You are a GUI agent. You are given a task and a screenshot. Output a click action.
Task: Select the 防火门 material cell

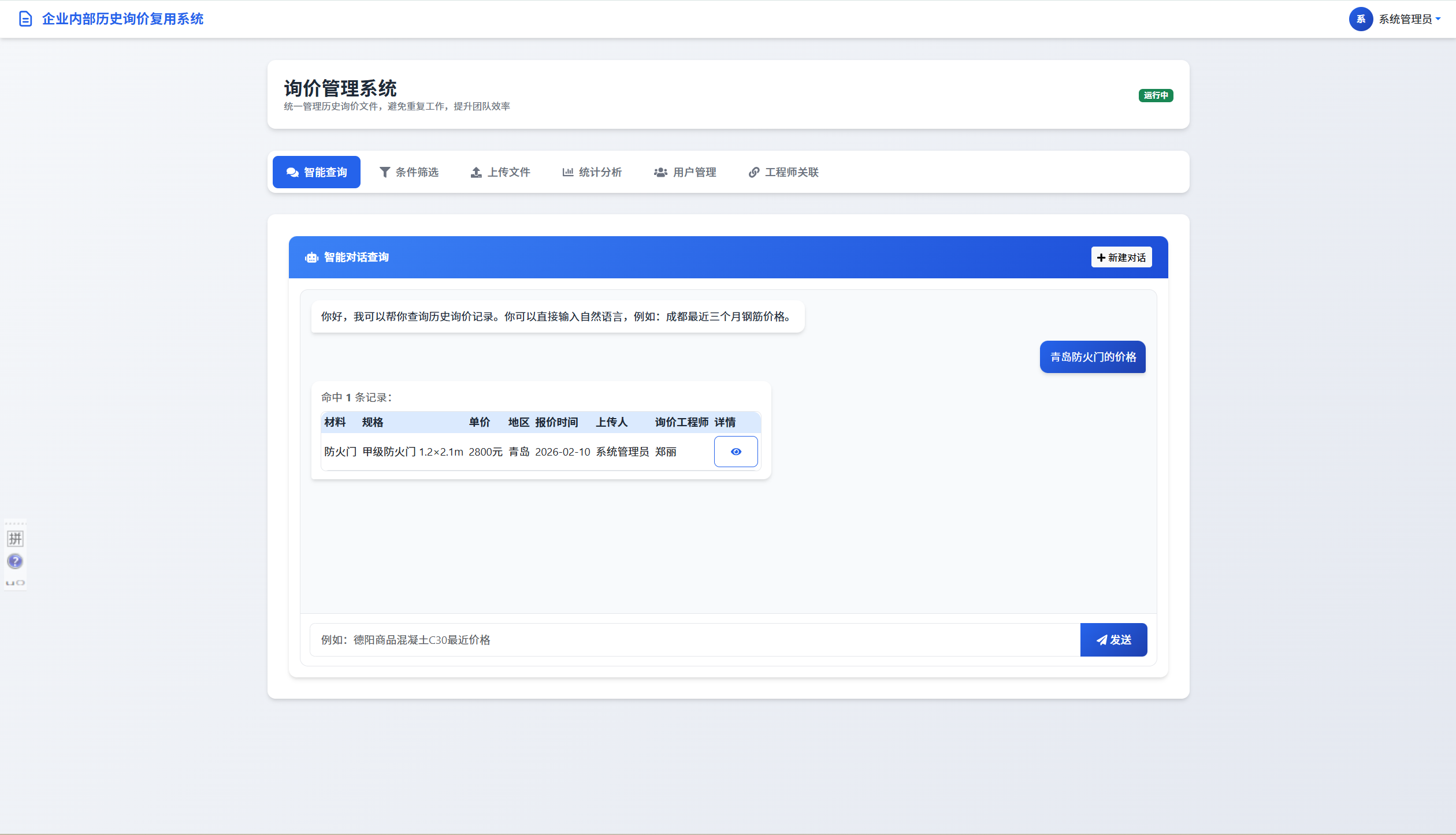340,452
